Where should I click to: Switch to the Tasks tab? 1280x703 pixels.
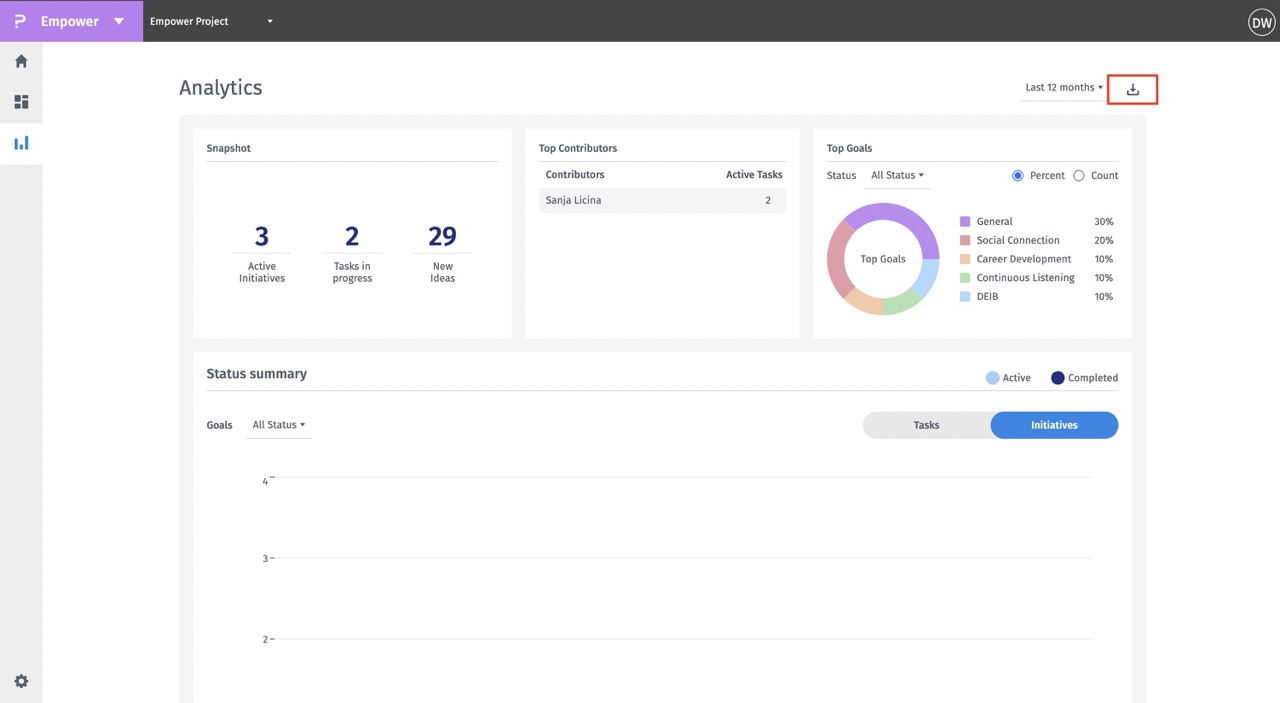coord(926,425)
